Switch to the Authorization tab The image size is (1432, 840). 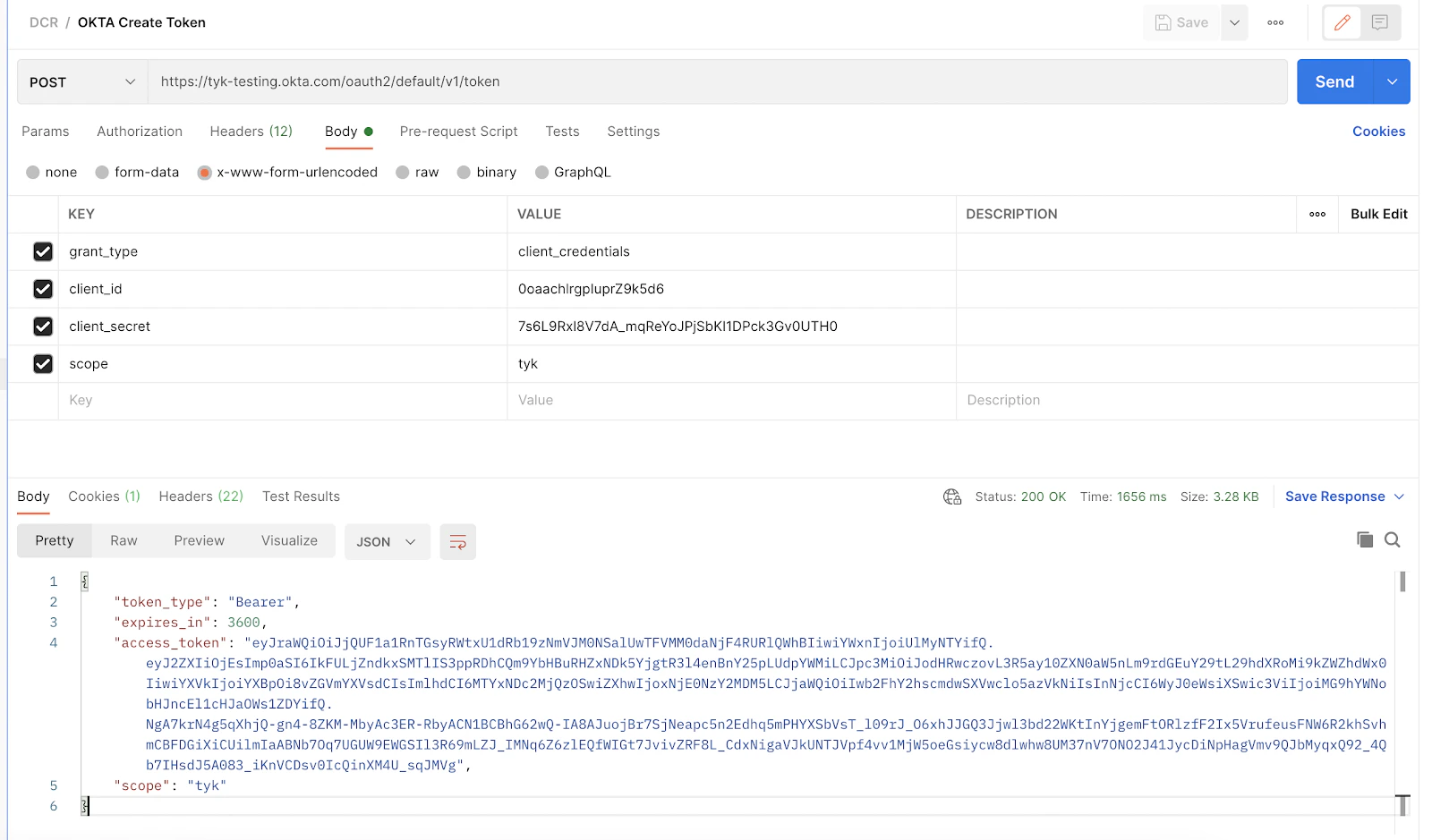140,132
